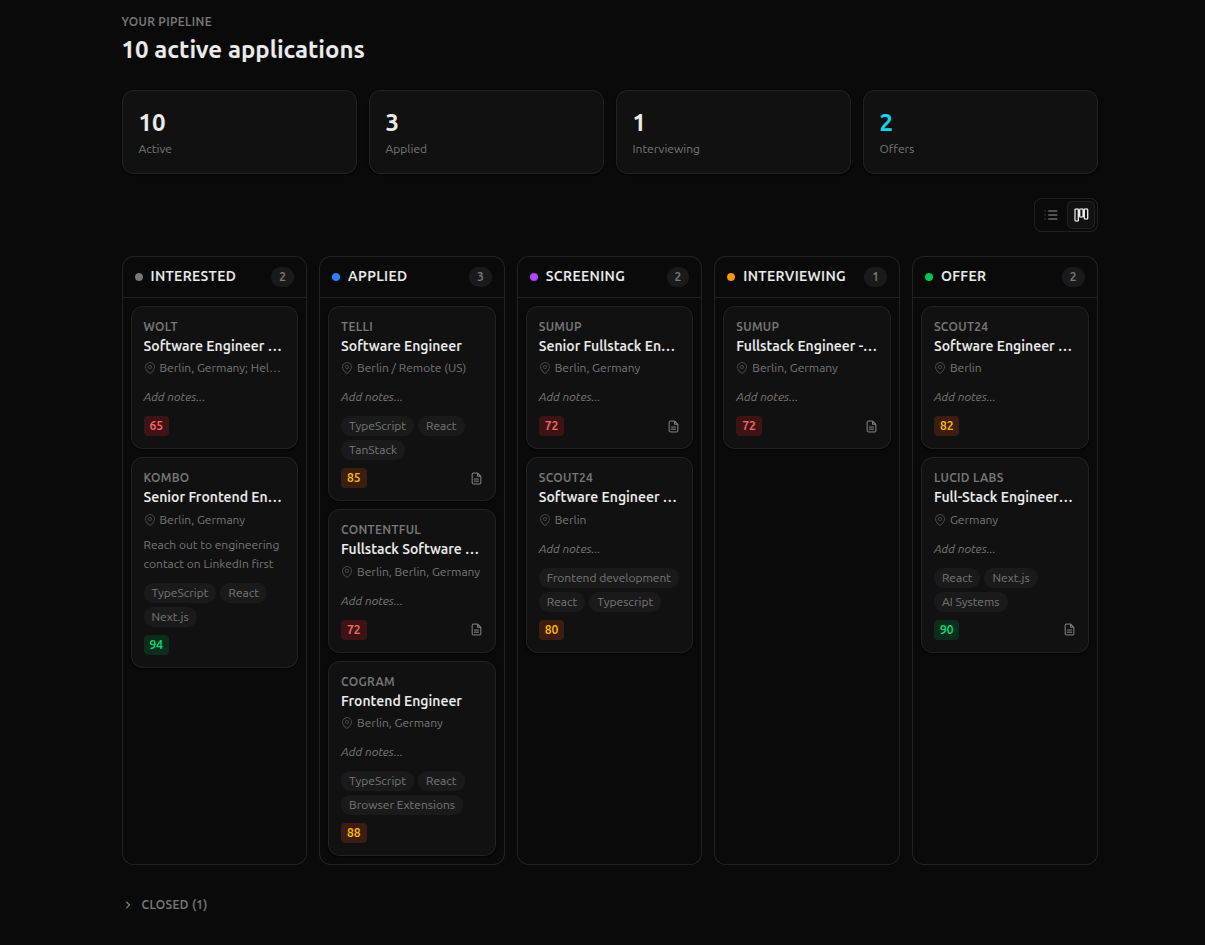
Task: Open the Kombo Senior Frontend card title
Action: (x=212, y=497)
